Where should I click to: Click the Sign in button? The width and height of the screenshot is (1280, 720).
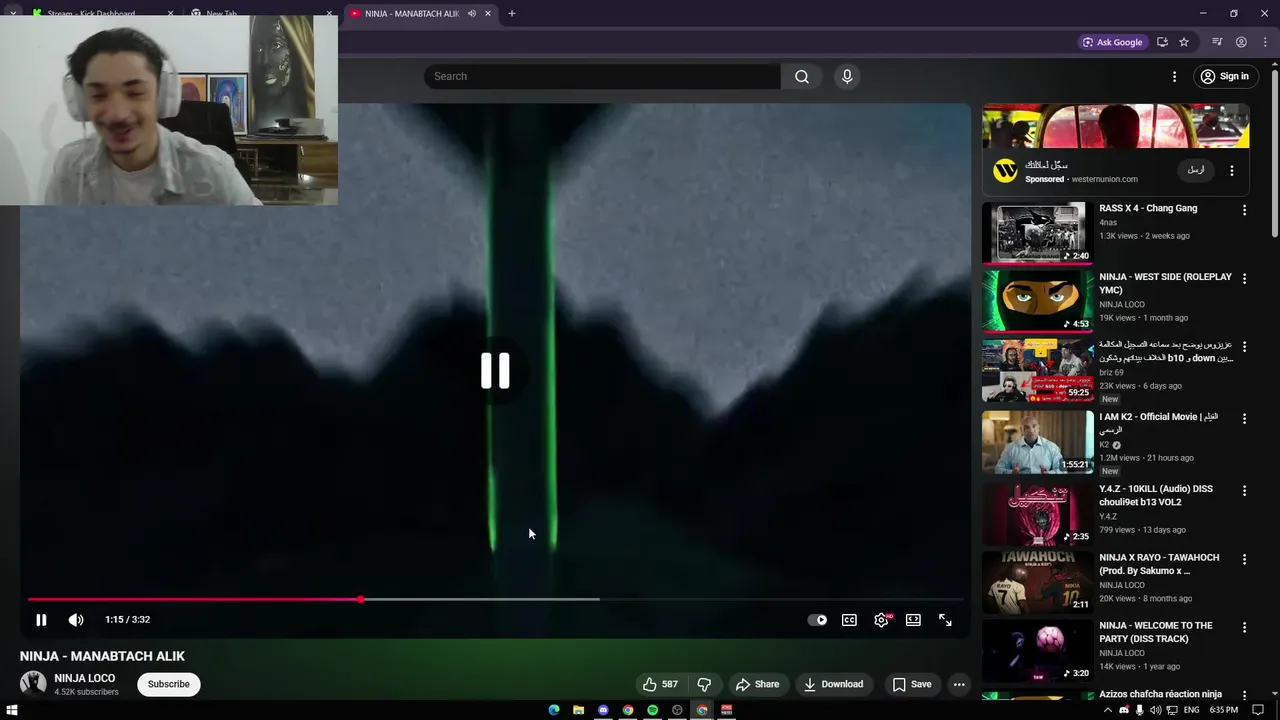click(x=1224, y=76)
